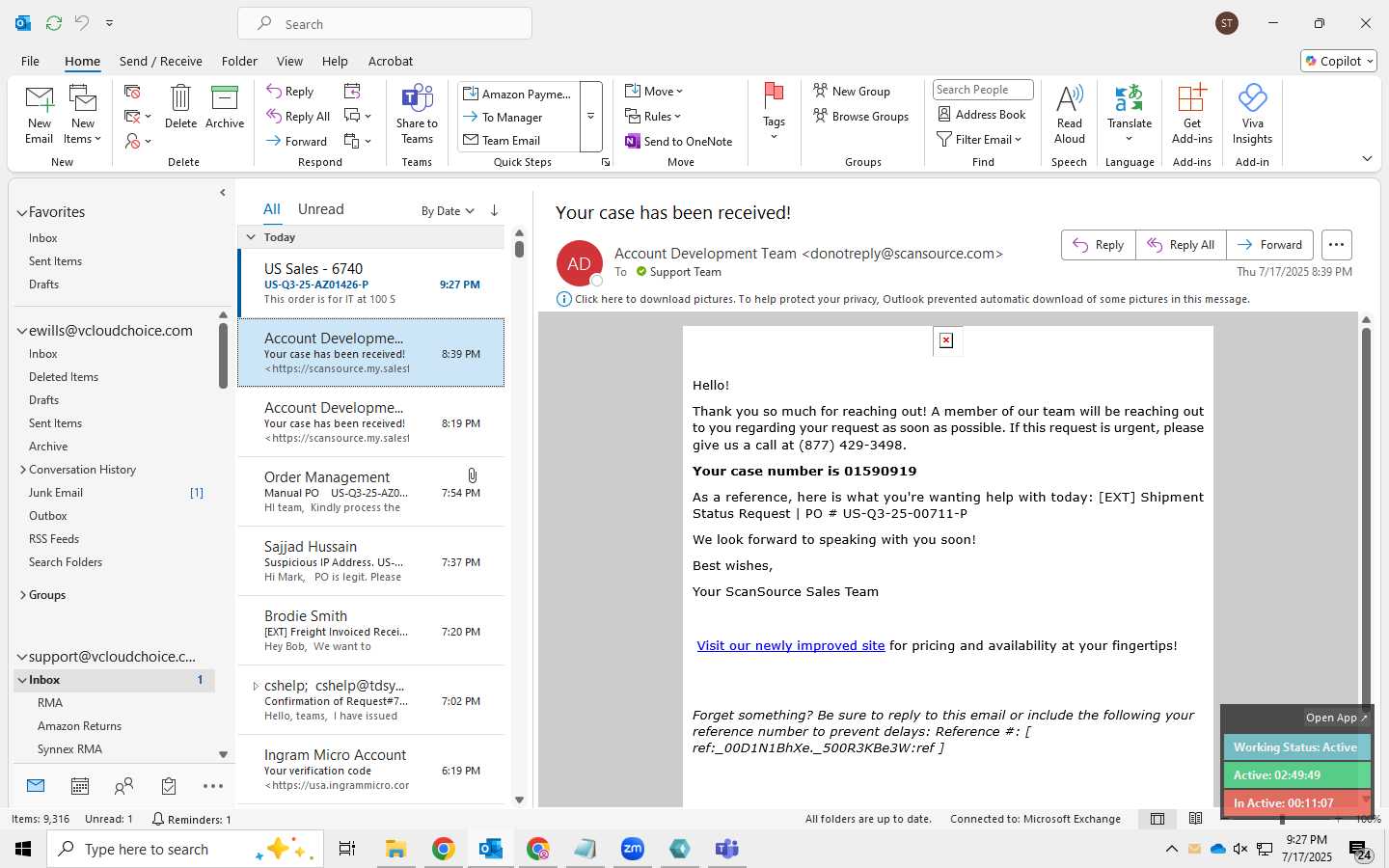Expand the cshelp conversation thread
Viewport: 1389px width, 868px height.
point(256,686)
